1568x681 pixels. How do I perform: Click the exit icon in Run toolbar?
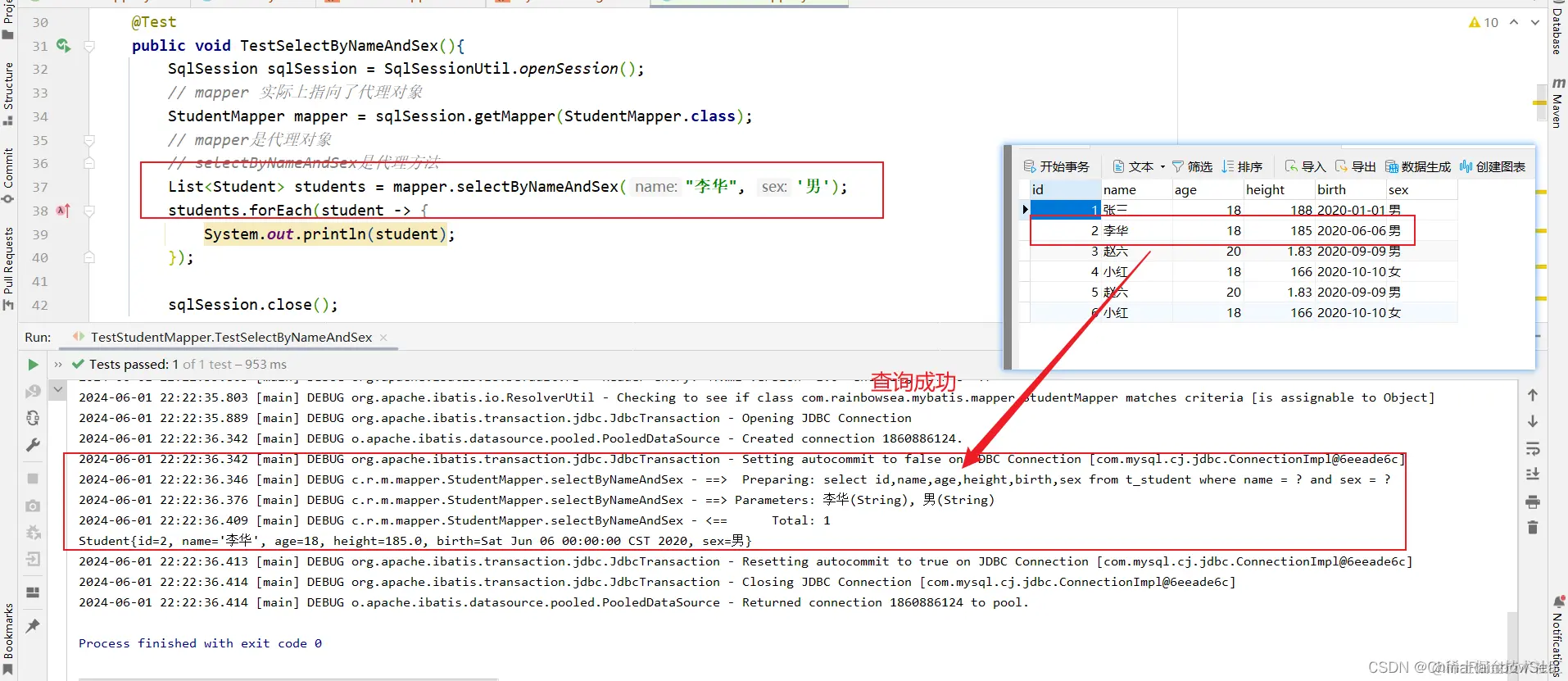pyautogui.click(x=33, y=560)
